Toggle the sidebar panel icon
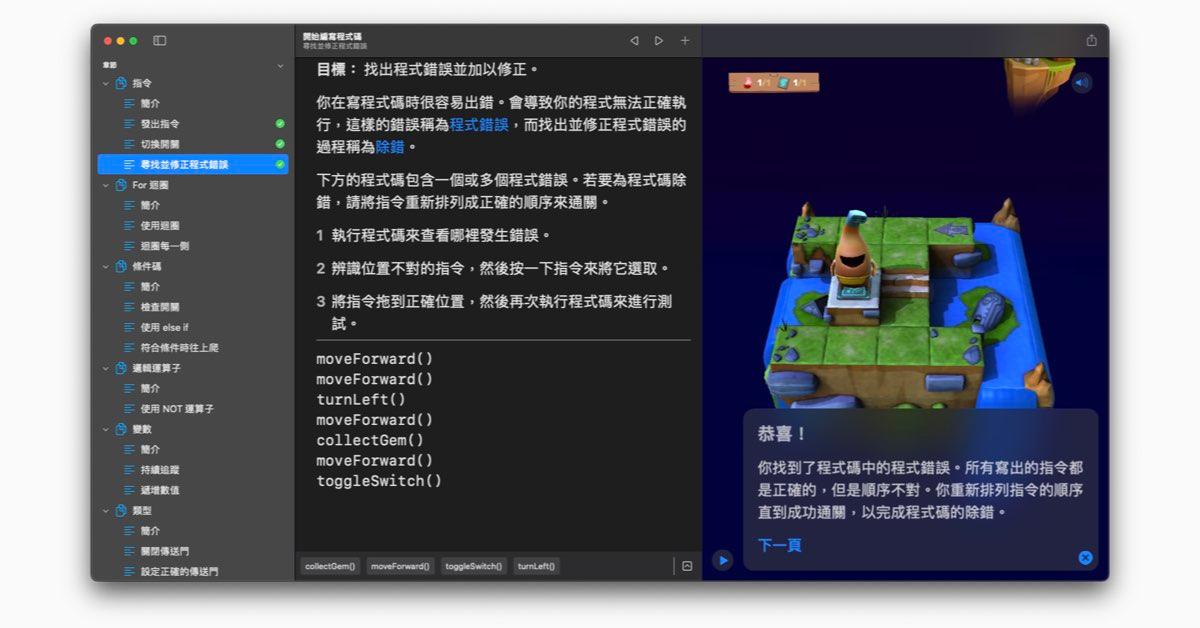This screenshot has height=628, width=1200. pyautogui.click(x=160, y=41)
